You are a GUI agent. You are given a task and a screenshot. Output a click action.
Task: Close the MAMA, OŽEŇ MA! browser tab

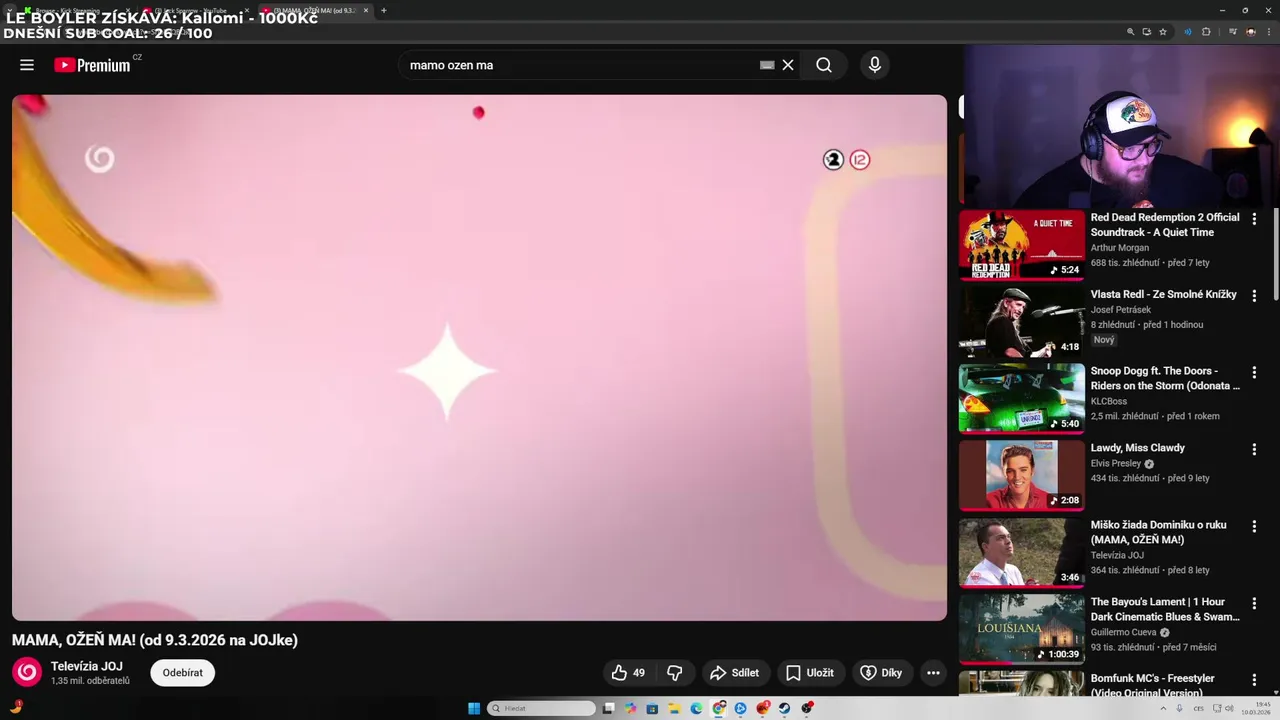point(366,10)
